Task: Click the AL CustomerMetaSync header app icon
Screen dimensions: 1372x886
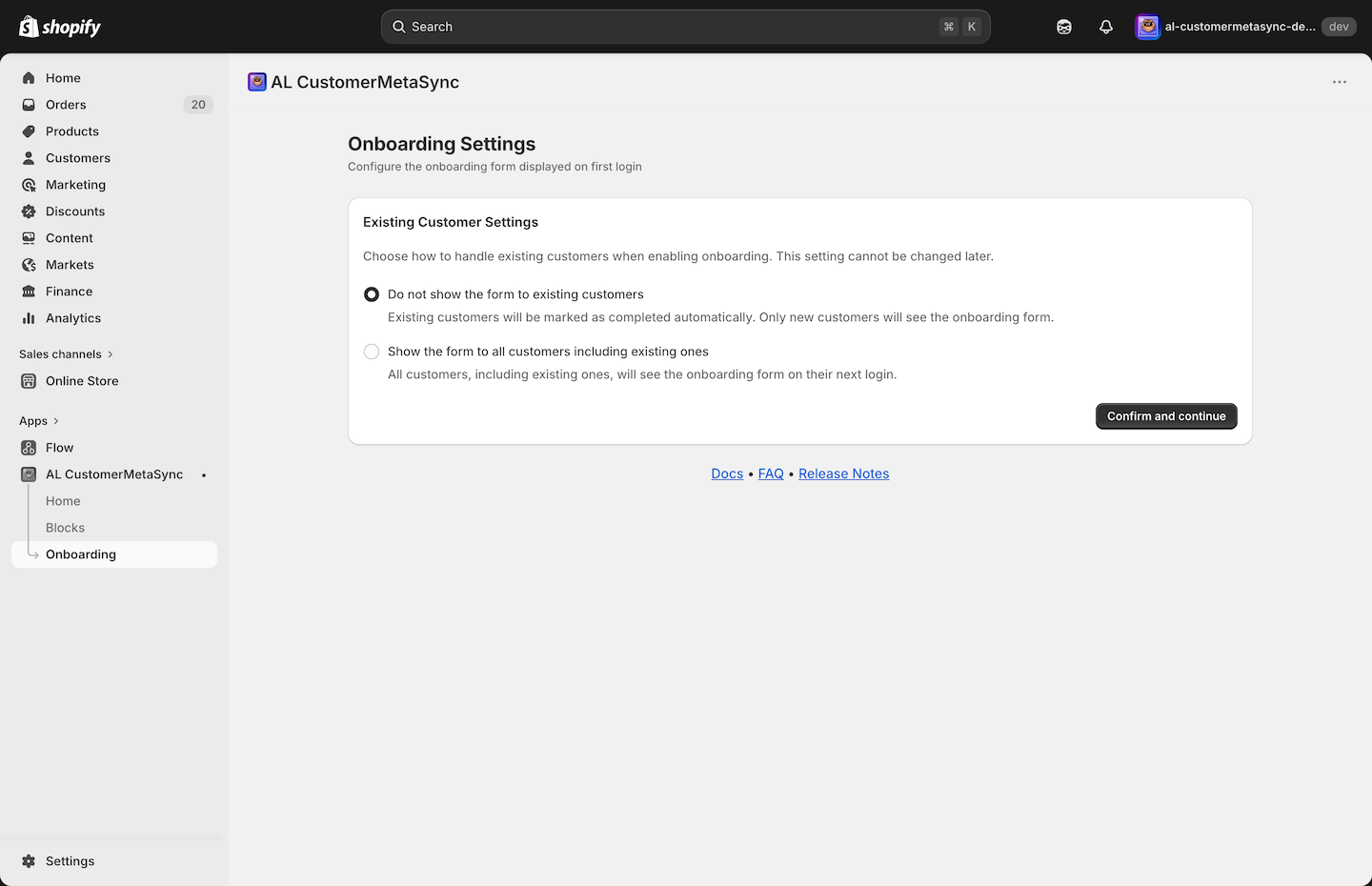Action: pos(257,82)
